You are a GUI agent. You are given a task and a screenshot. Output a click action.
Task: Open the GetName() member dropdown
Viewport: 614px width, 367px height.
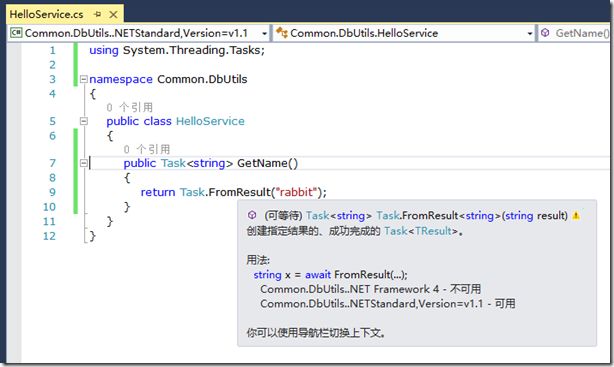(576, 33)
